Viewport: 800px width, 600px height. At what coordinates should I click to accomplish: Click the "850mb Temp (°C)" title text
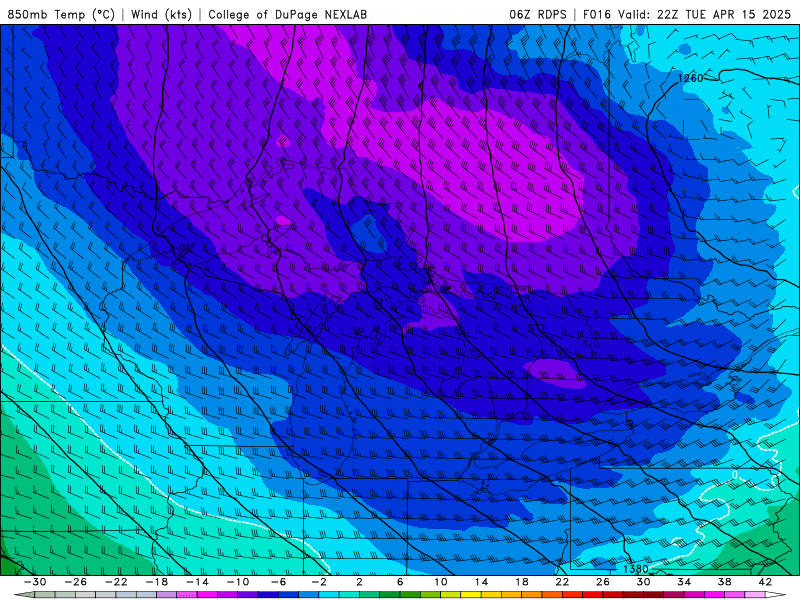coord(61,14)
